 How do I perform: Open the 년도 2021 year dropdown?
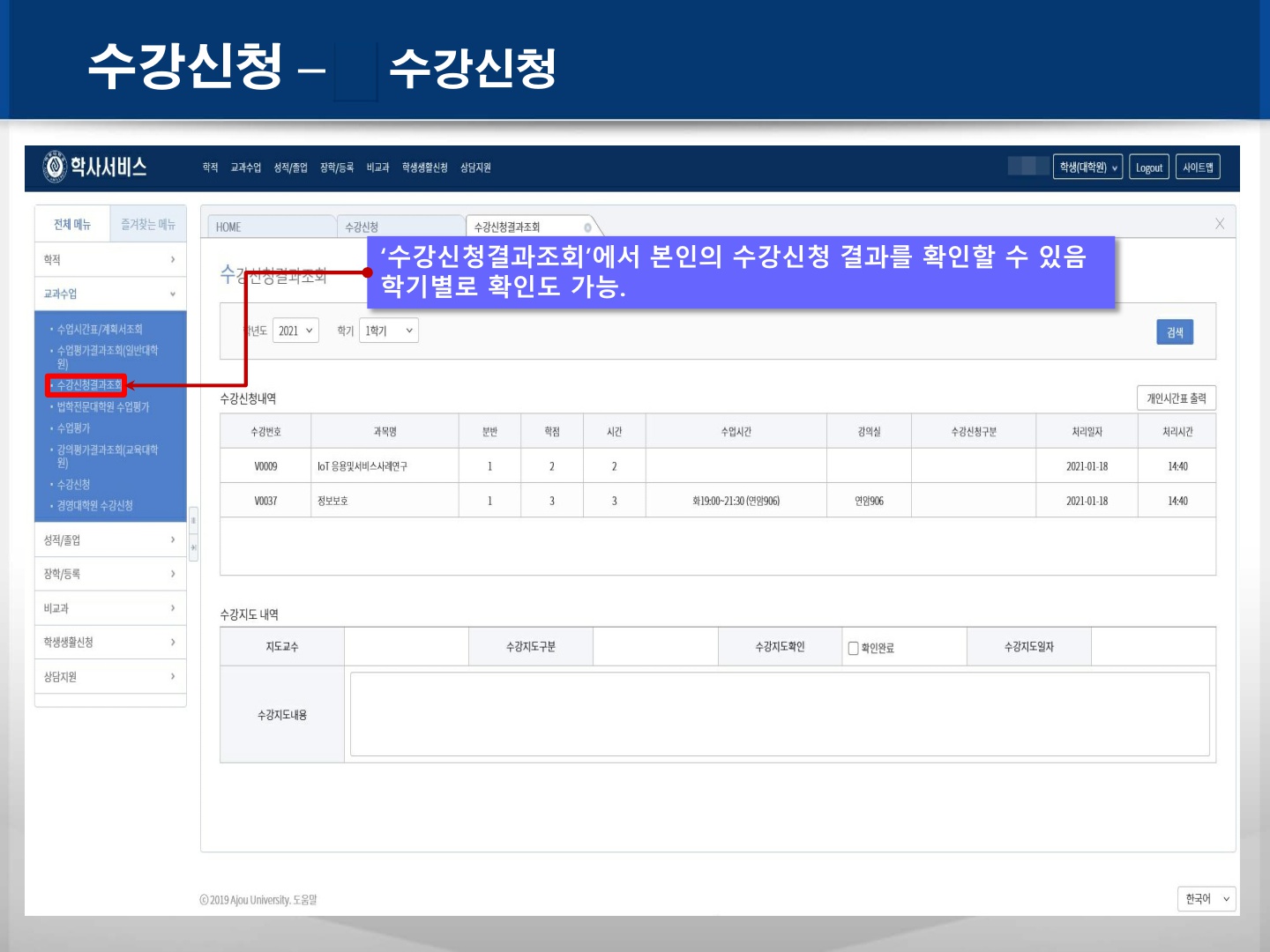coord(295,331)
